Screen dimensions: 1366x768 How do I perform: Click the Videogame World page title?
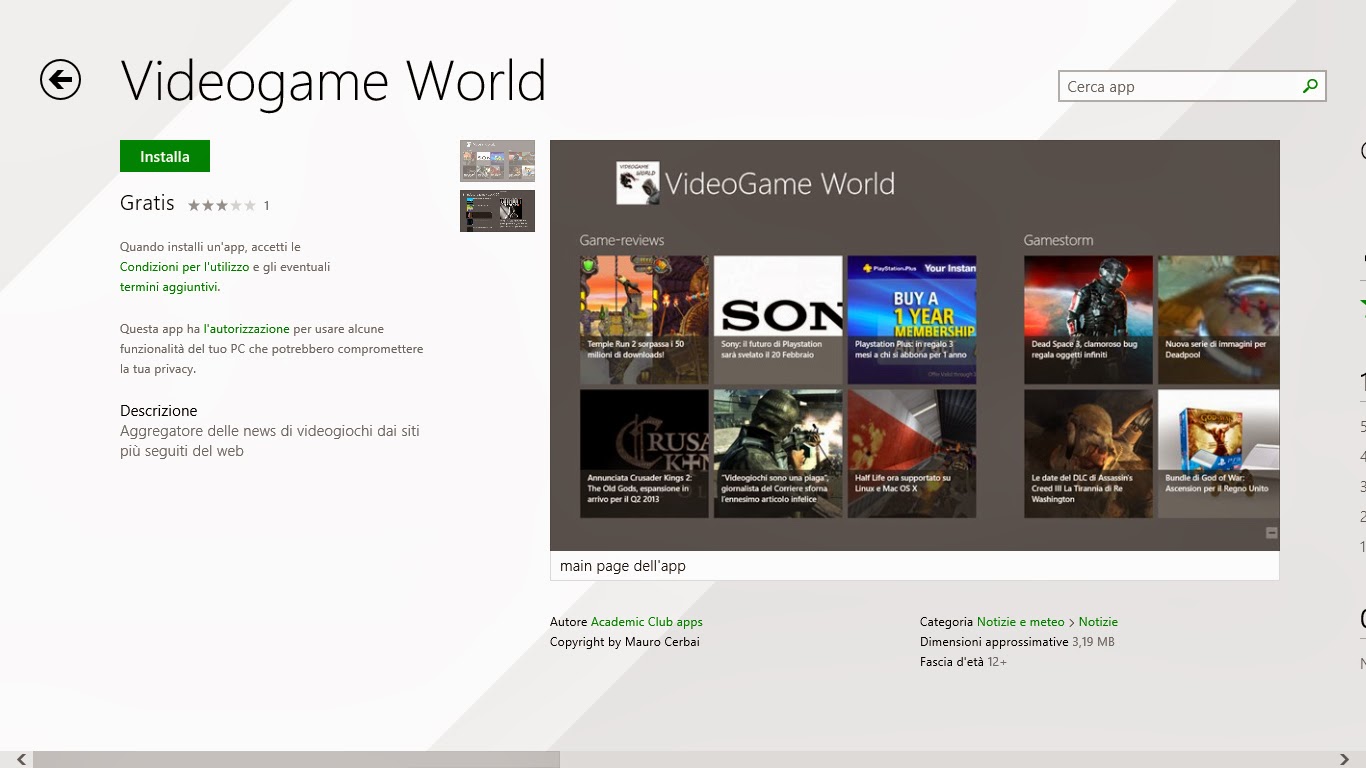[x=333, y=81]
